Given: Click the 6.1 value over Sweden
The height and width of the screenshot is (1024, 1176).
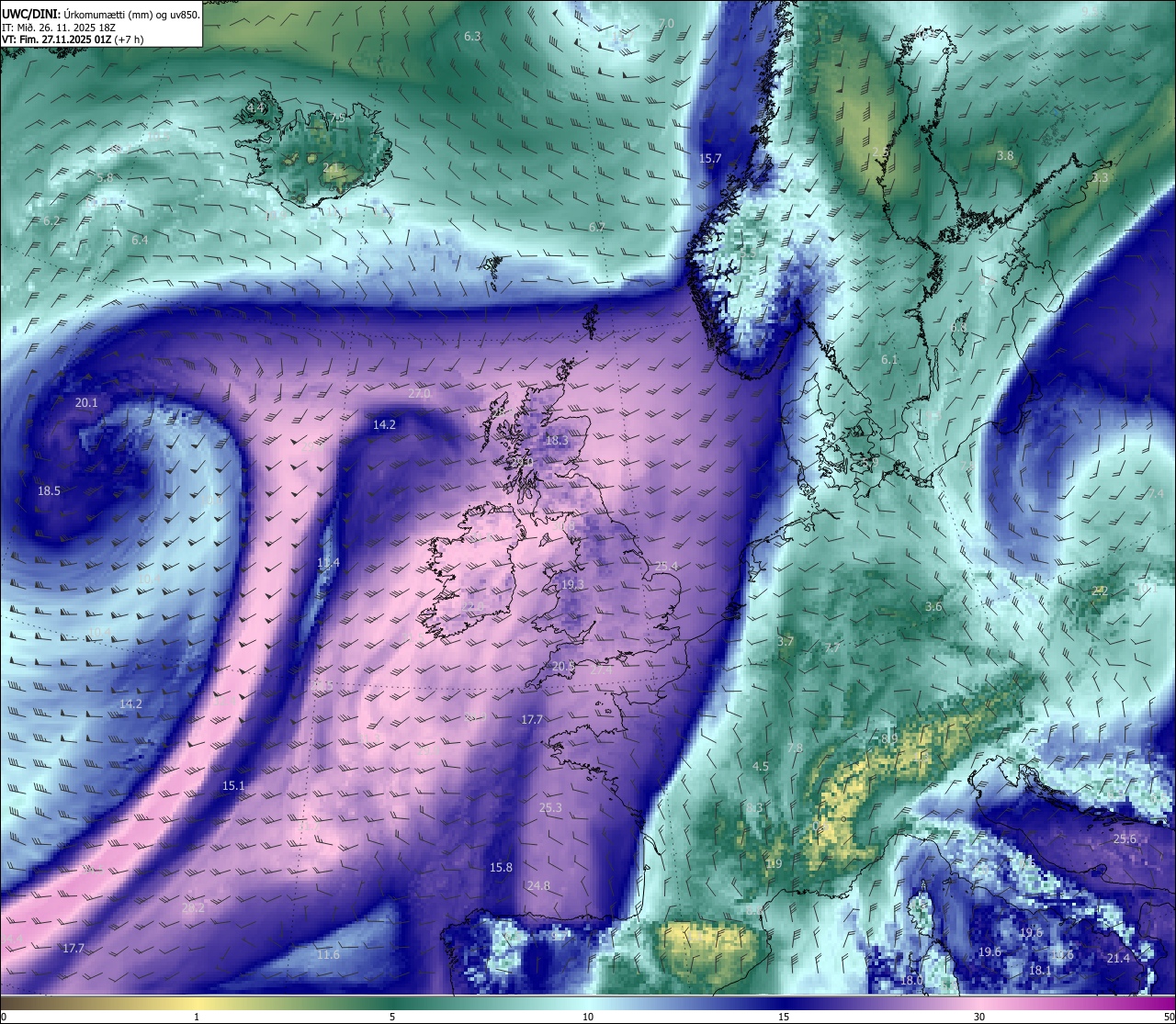Looking at the screenshot, I should [x=889, y=359].
